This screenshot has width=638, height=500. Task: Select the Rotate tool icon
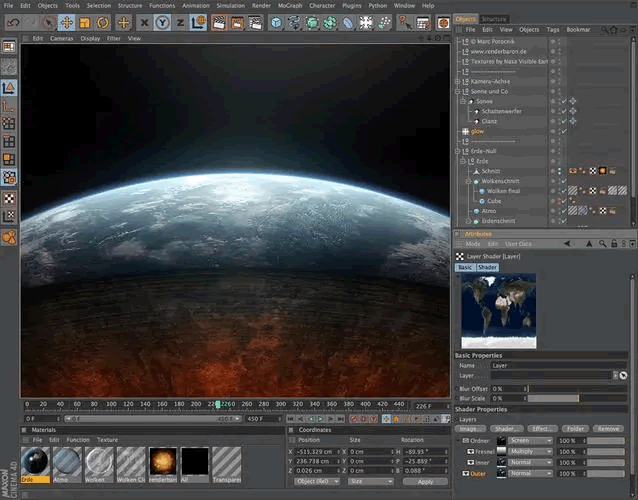point(102,22)
